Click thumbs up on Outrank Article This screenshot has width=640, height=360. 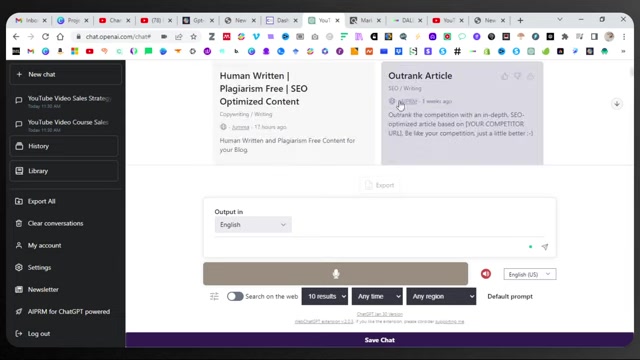(505, 76)
